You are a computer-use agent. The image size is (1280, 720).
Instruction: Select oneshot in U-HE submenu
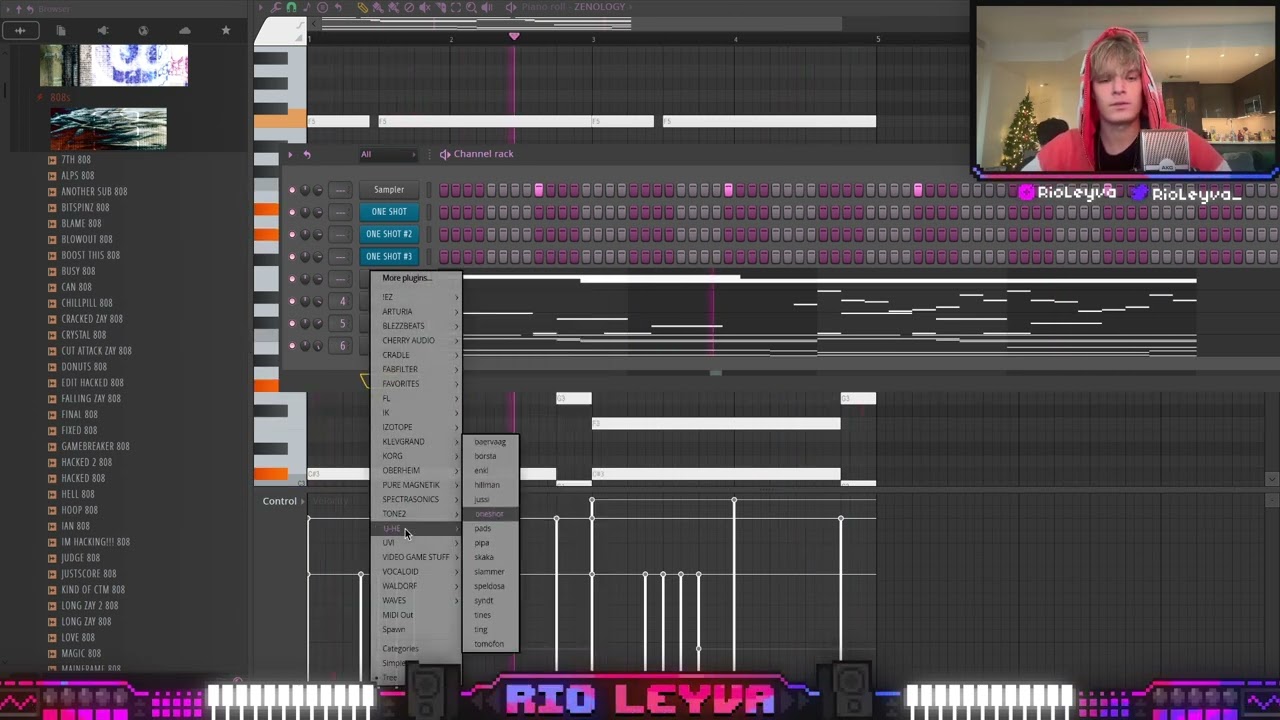pos(490,514)
